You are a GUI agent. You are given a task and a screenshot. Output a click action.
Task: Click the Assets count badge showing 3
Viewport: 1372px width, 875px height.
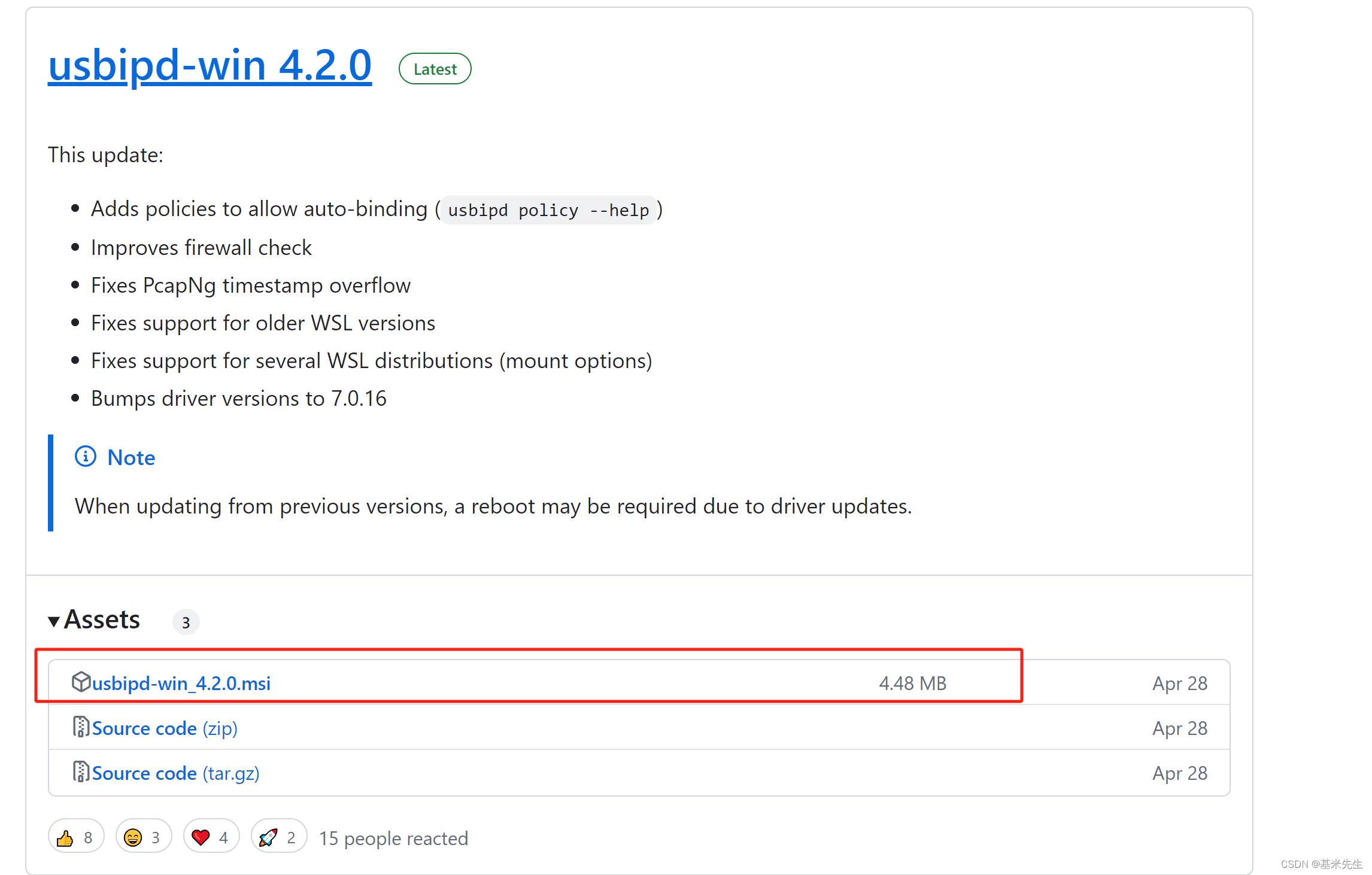tap(186, 622)
